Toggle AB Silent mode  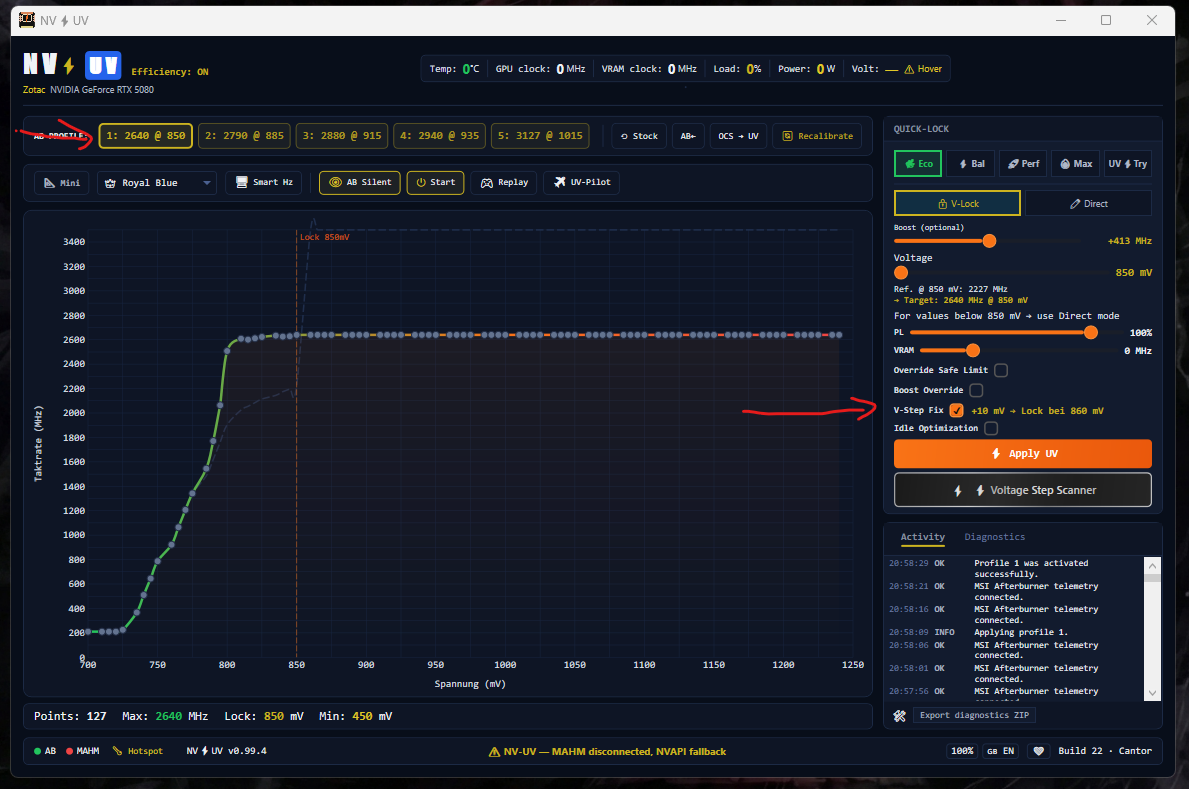pyautogui.click(x=359, y=182)
